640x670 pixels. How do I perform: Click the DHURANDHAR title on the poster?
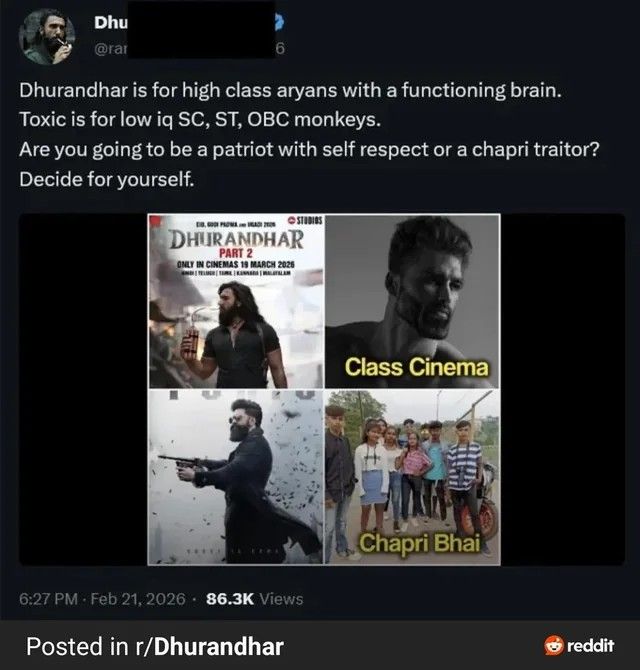pyautogui.click(x=236, y=239)
